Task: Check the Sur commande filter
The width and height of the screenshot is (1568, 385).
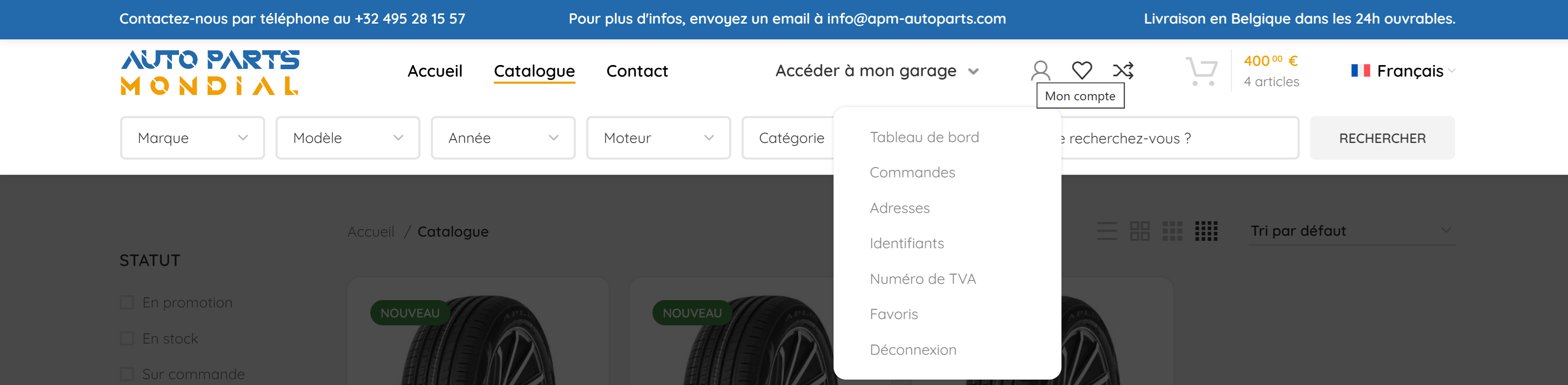Action: [x=127, y=374]
